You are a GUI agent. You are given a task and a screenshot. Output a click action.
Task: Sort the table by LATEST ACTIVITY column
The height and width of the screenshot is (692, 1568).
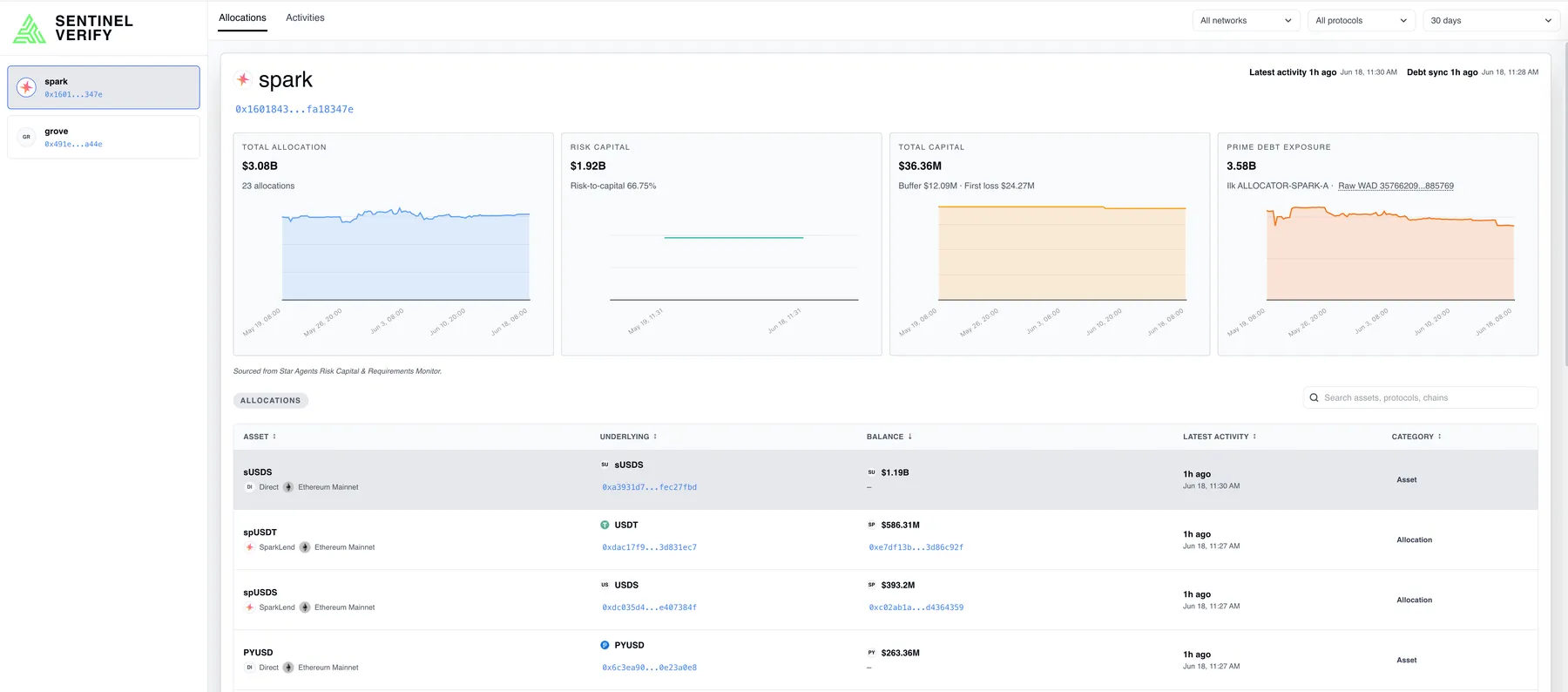pos(1220,437)
